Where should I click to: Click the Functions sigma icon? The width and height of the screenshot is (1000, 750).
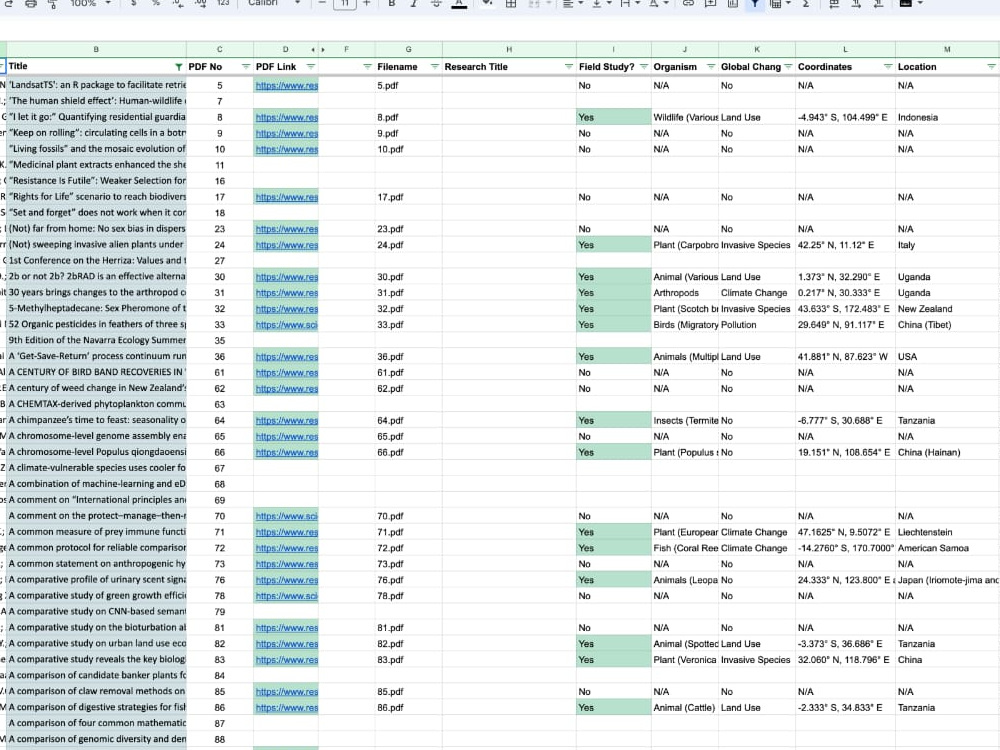[x=805, y=4]
